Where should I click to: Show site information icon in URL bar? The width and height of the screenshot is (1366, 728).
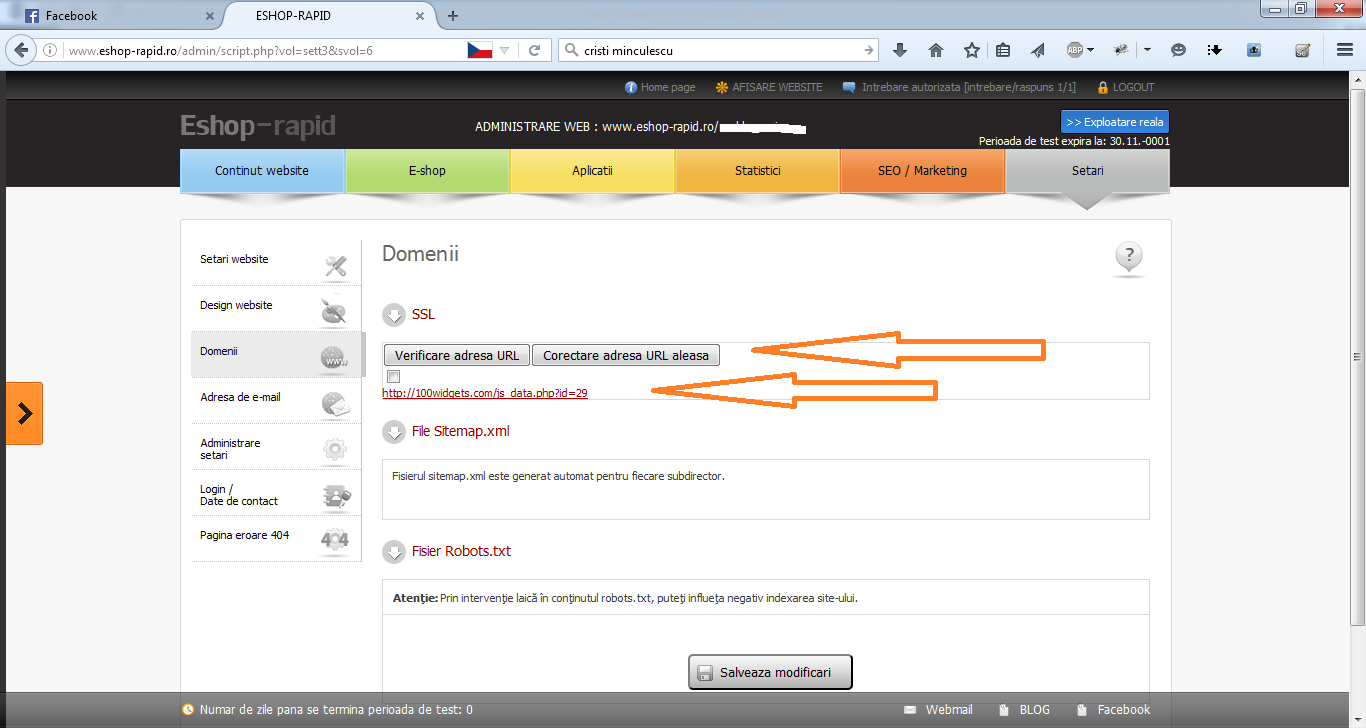pos(50,50)
